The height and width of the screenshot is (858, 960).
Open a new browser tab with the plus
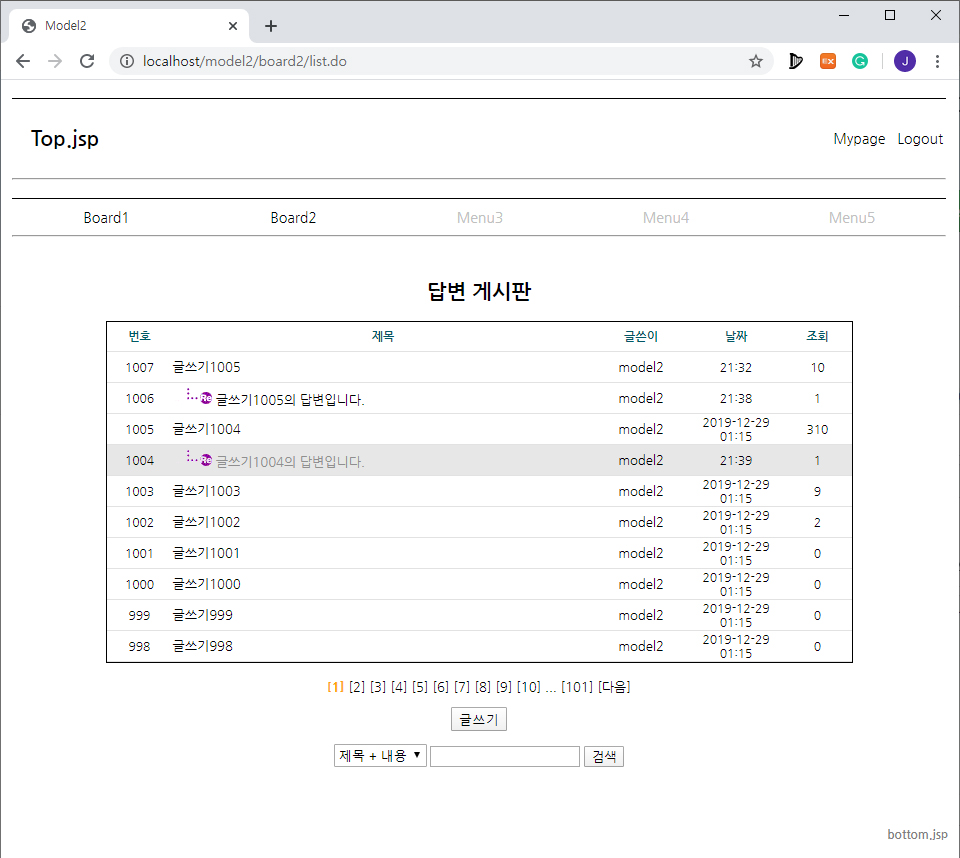(270, 25)
